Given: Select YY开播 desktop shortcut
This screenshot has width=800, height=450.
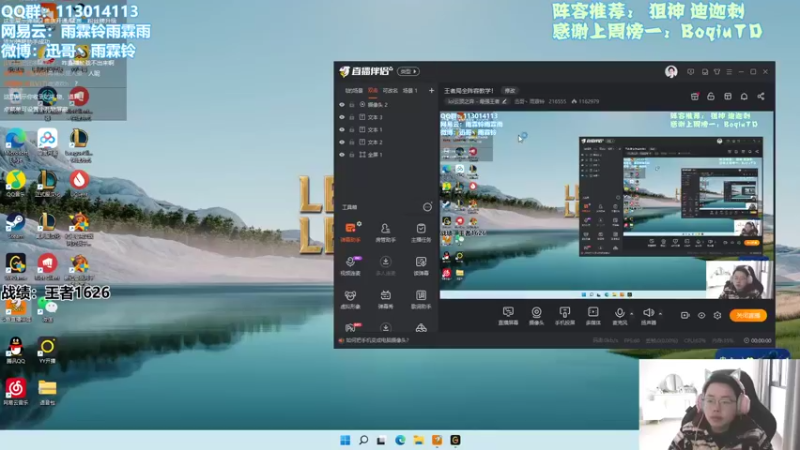Looking at the screenshot, I should [47, 350].
